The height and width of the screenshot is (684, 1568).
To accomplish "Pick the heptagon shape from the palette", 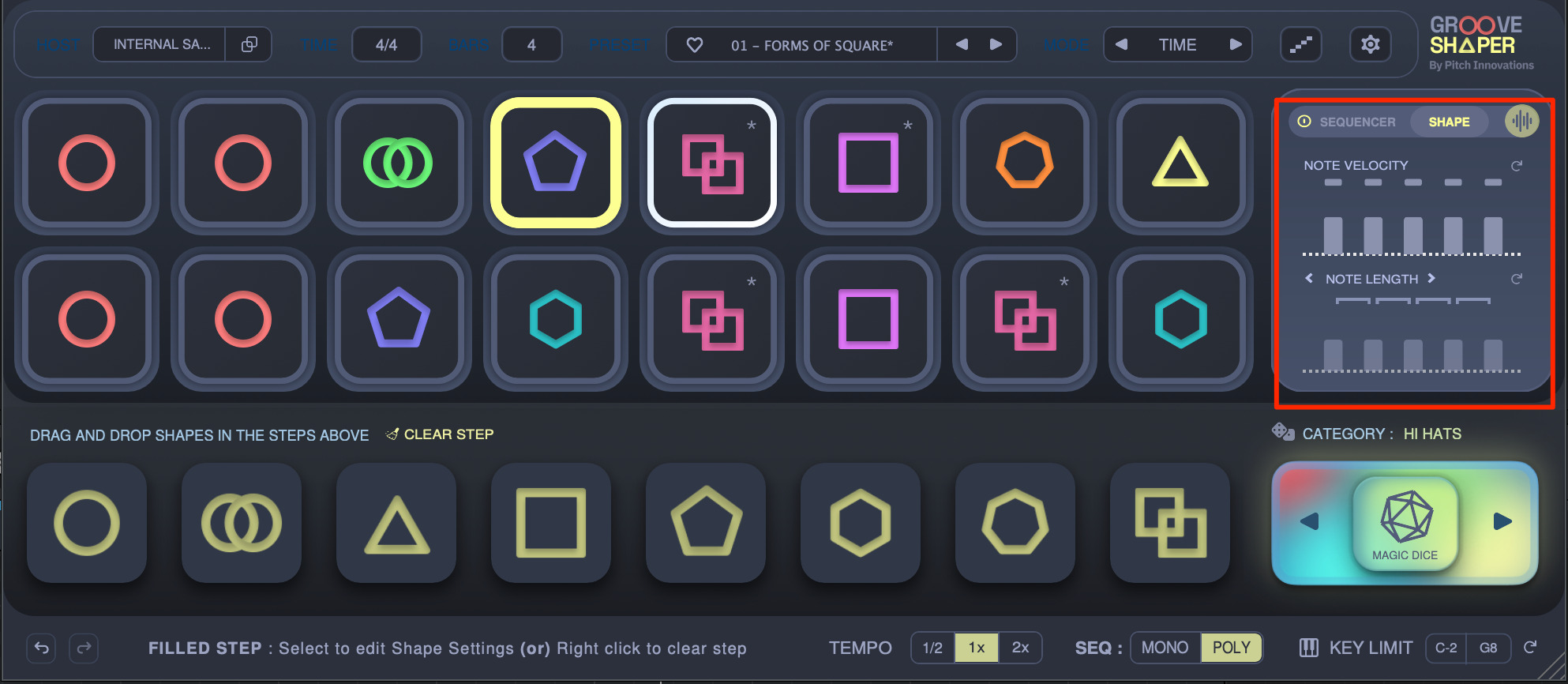I will tap(1015, 523).
